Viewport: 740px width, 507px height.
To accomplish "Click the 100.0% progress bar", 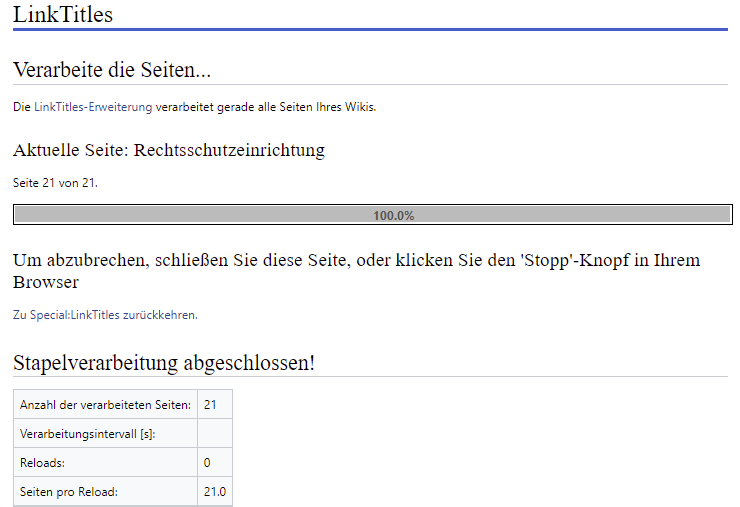I will coord(373,215).
